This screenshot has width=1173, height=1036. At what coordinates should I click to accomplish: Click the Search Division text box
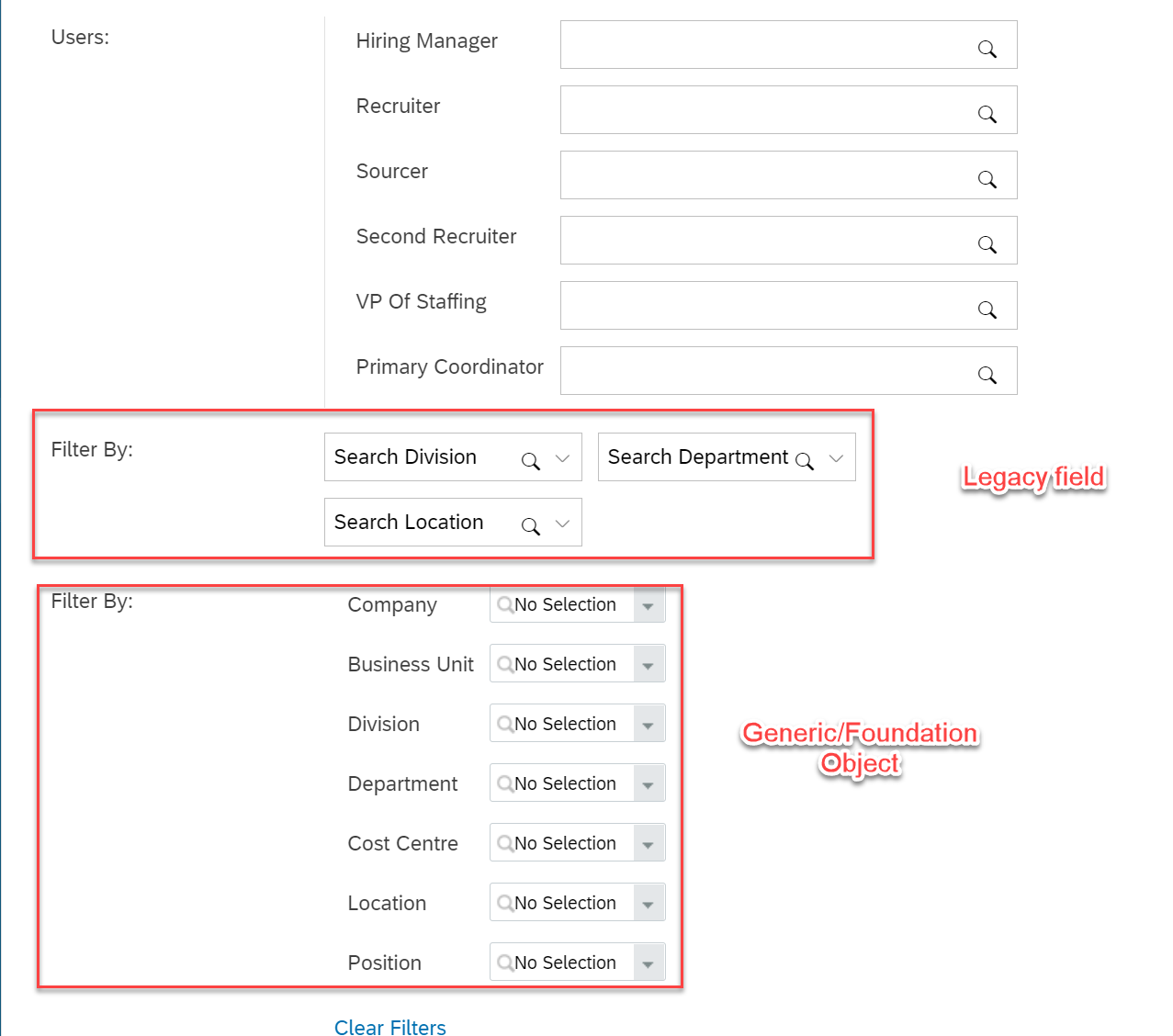tap(453, 457)
